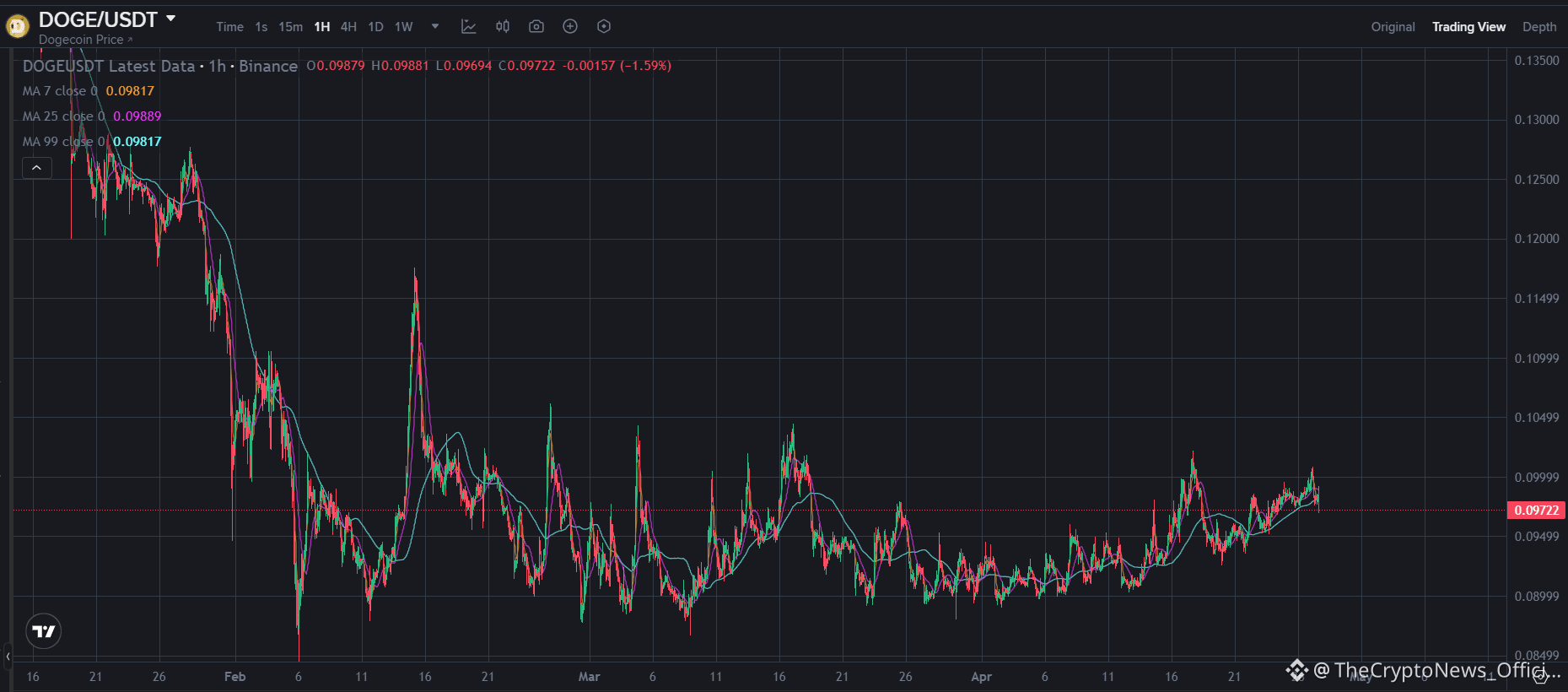This screenshot has height=692, width=1568.
Task: Click the DOGEUSDT Latest Data chart title
Action: coord(160,66)
